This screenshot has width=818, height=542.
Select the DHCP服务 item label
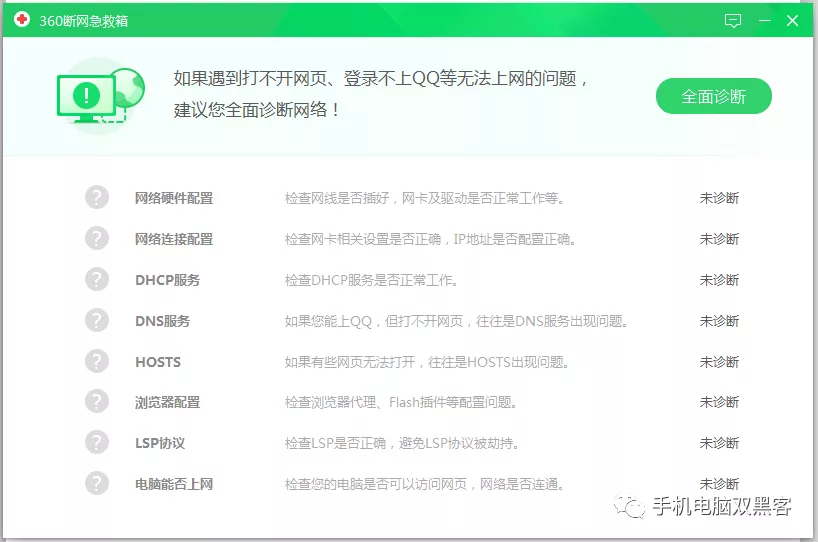(x=167, y=280)
